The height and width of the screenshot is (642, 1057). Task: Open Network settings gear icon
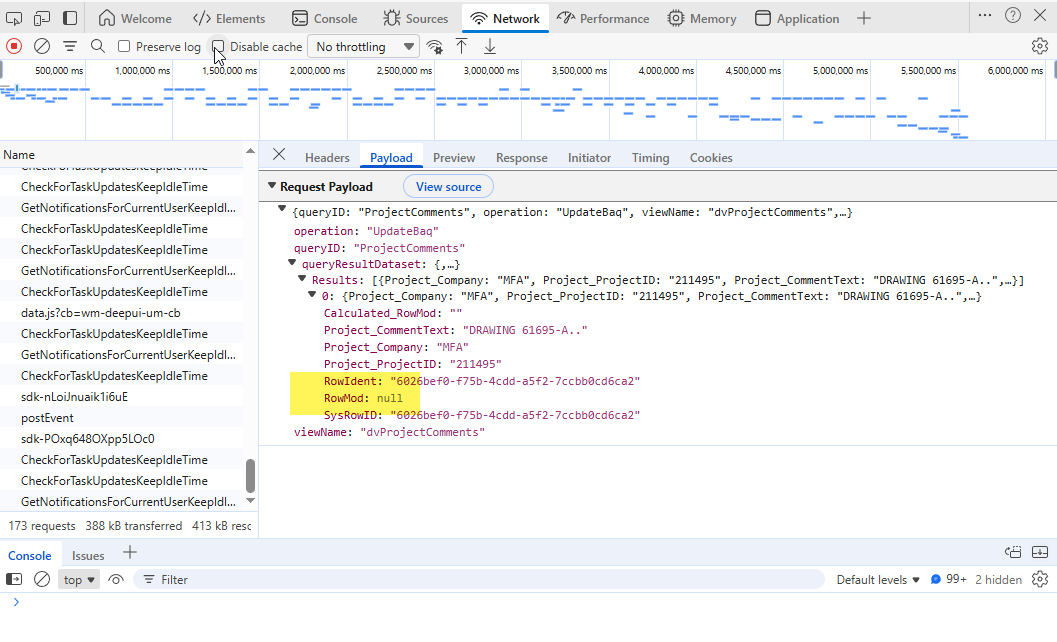pyautogui.click(x=1039, y=46)
